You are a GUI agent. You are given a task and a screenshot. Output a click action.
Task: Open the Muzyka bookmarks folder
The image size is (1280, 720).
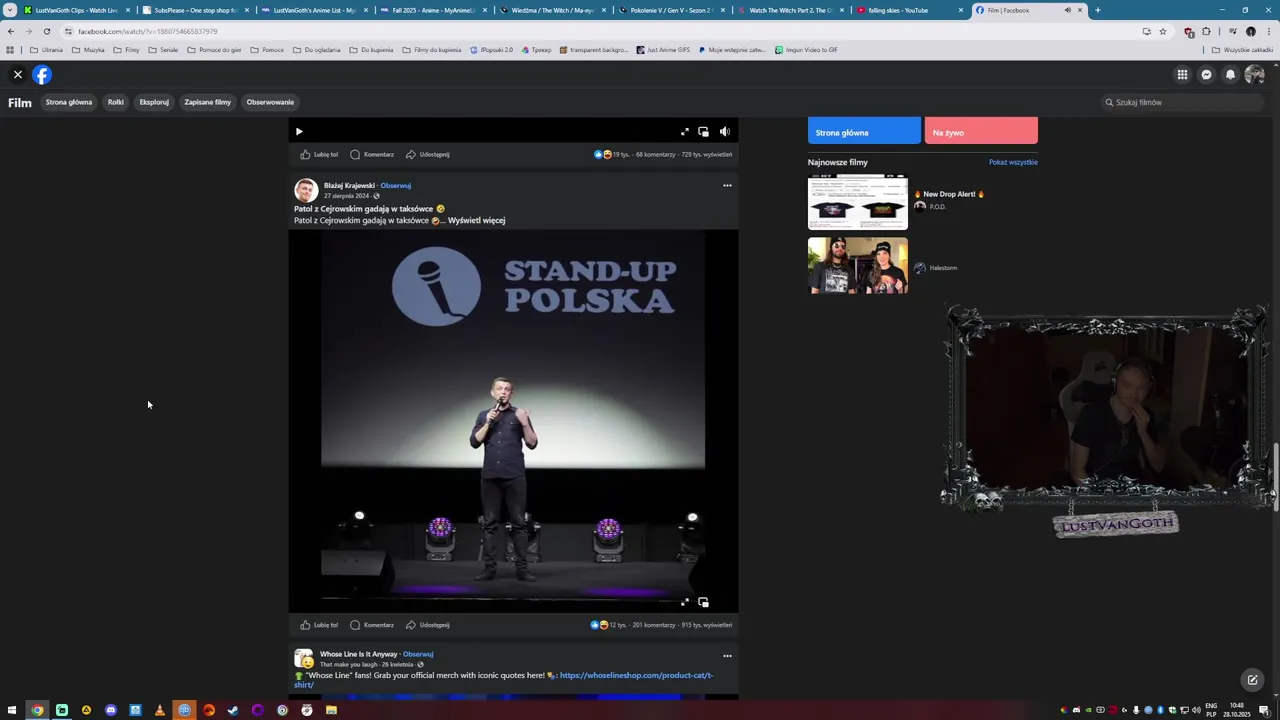[88, 50]
